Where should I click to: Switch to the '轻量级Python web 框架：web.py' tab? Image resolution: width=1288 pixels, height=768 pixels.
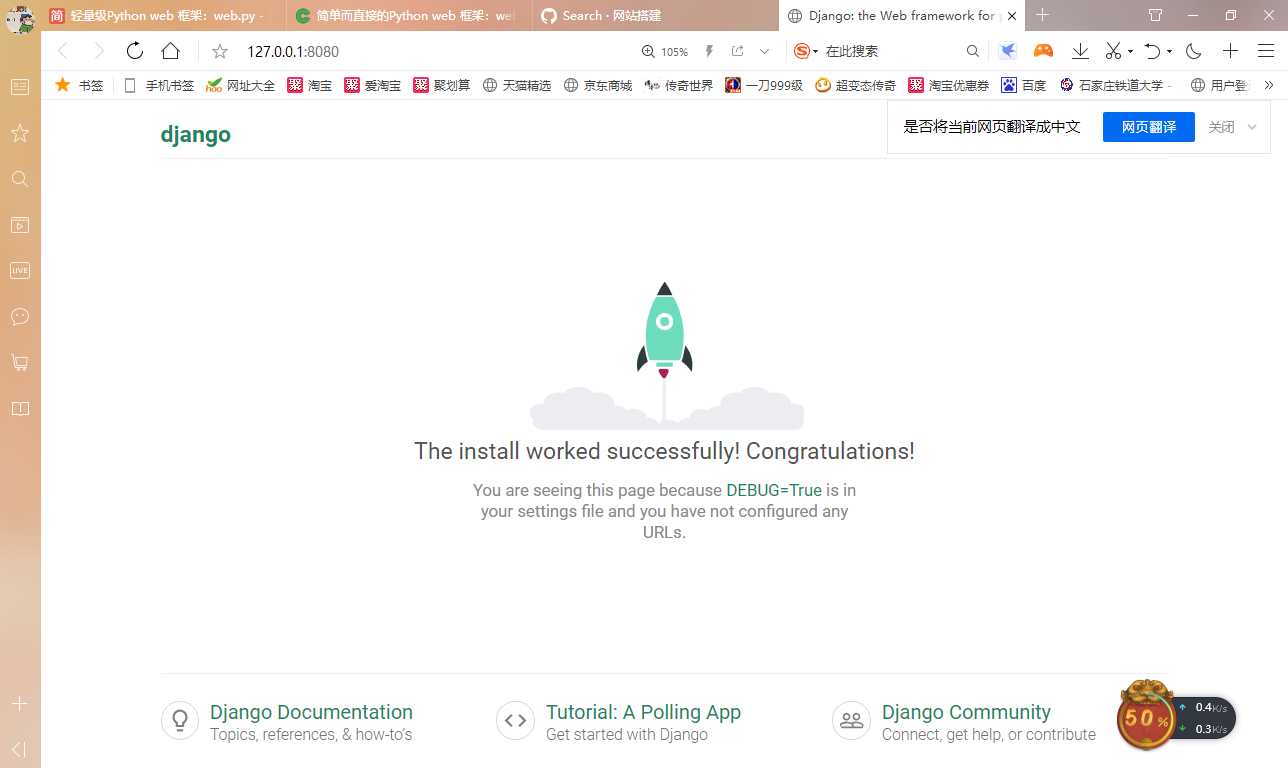click(163, 16)
